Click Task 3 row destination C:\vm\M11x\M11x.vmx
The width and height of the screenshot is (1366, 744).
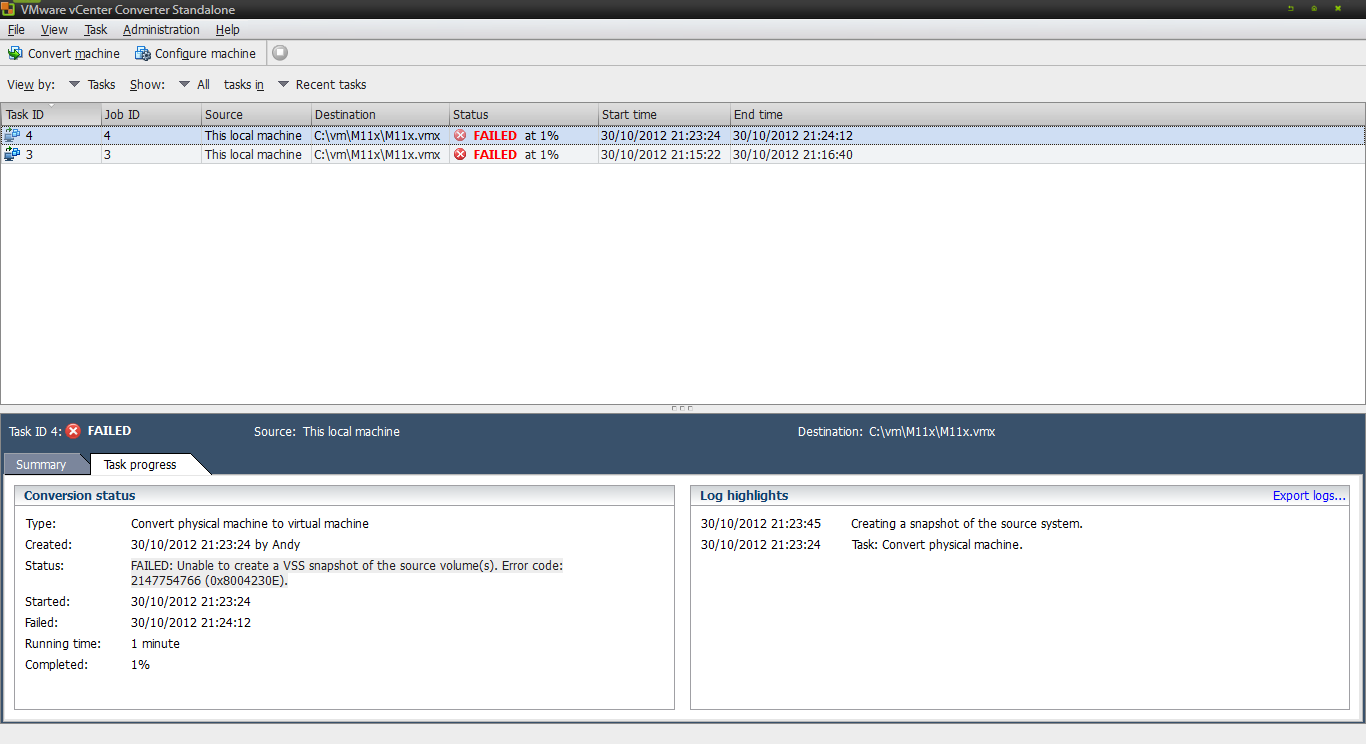[377, 155]
